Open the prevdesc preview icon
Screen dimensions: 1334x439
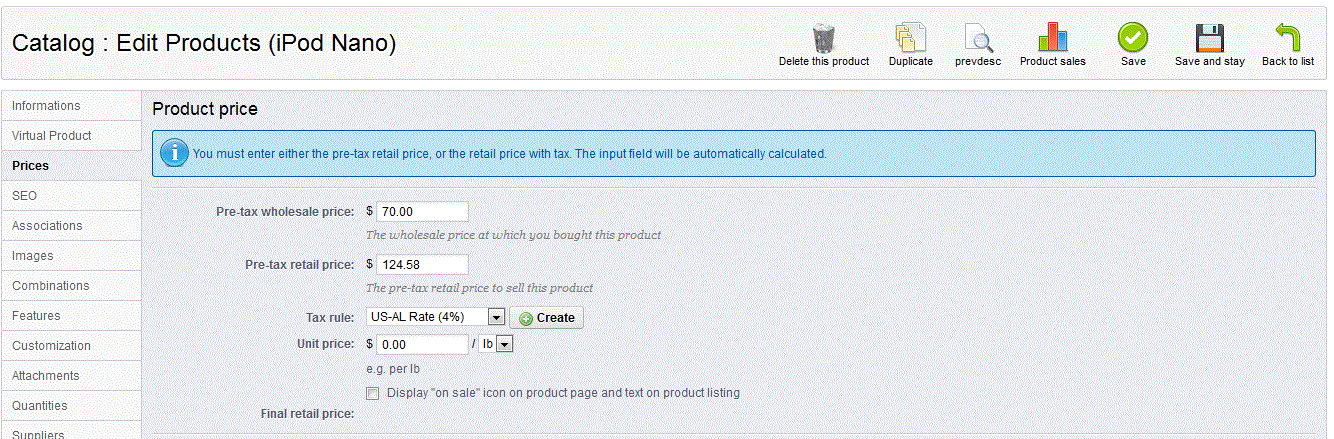[x=978, y=38]
